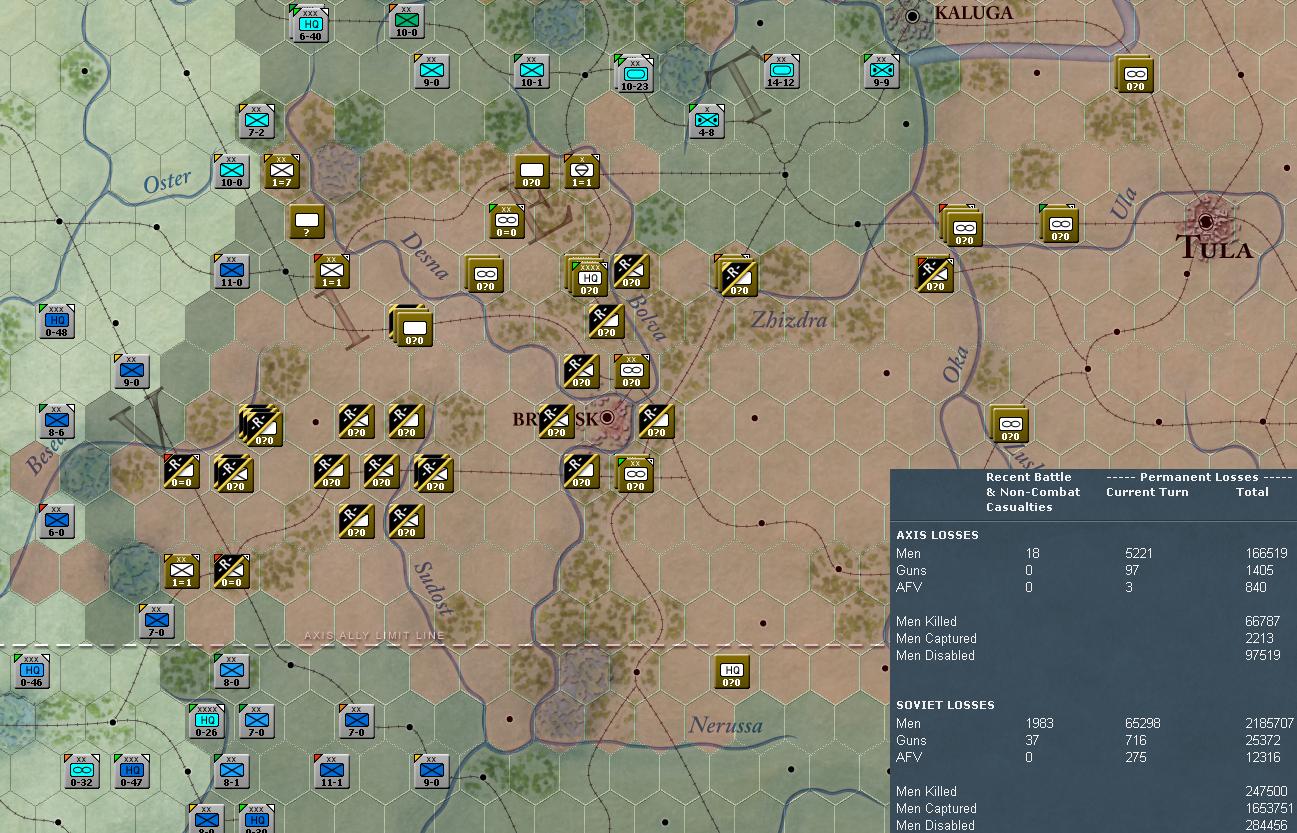
Task: Click Soviet total AFV value 12316
Action: pos(1264,757)
